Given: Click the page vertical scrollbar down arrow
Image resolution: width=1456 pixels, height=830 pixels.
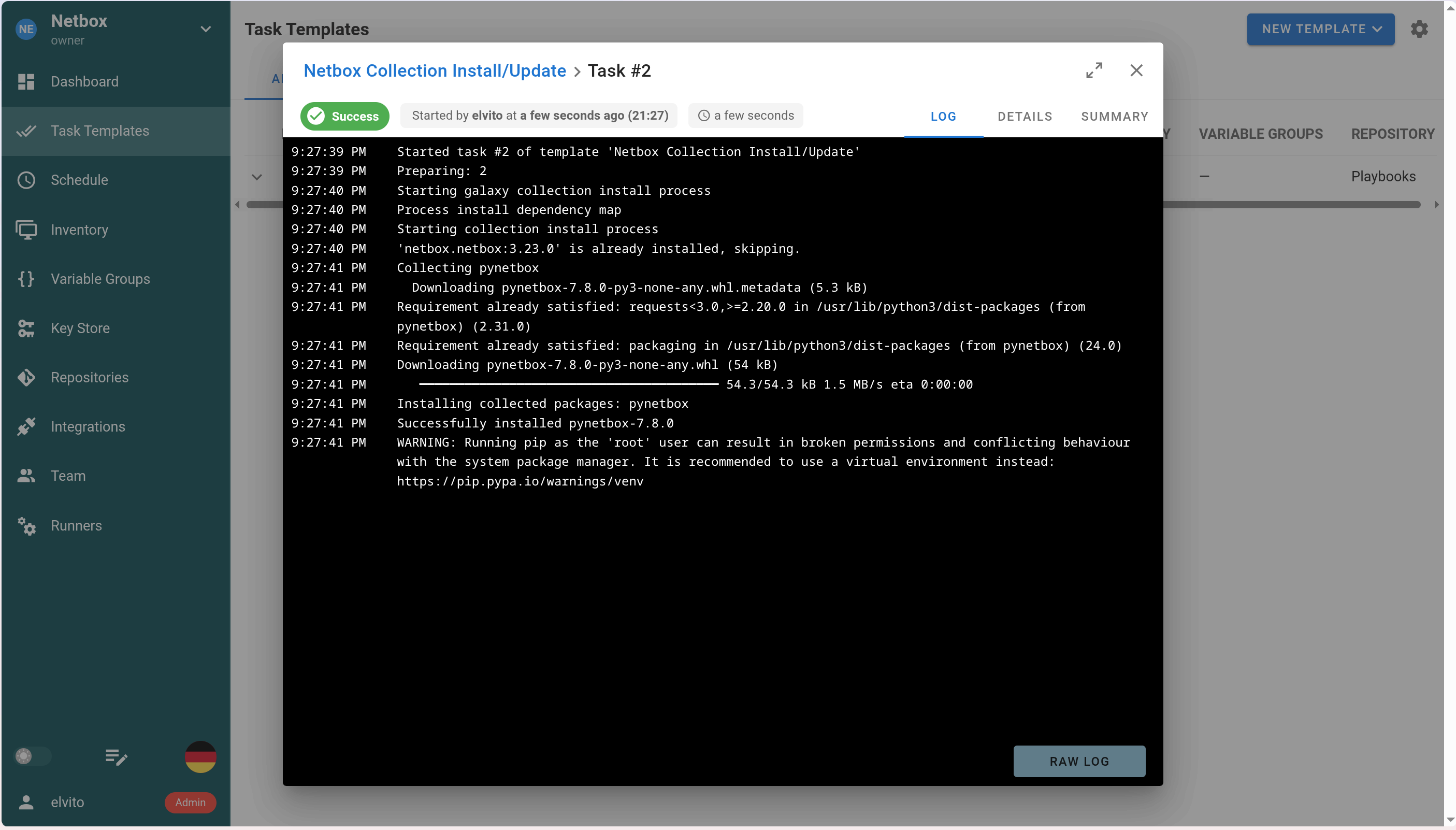Looking at the screenshot, I should pyautogui.click(x=1450, y=820).
